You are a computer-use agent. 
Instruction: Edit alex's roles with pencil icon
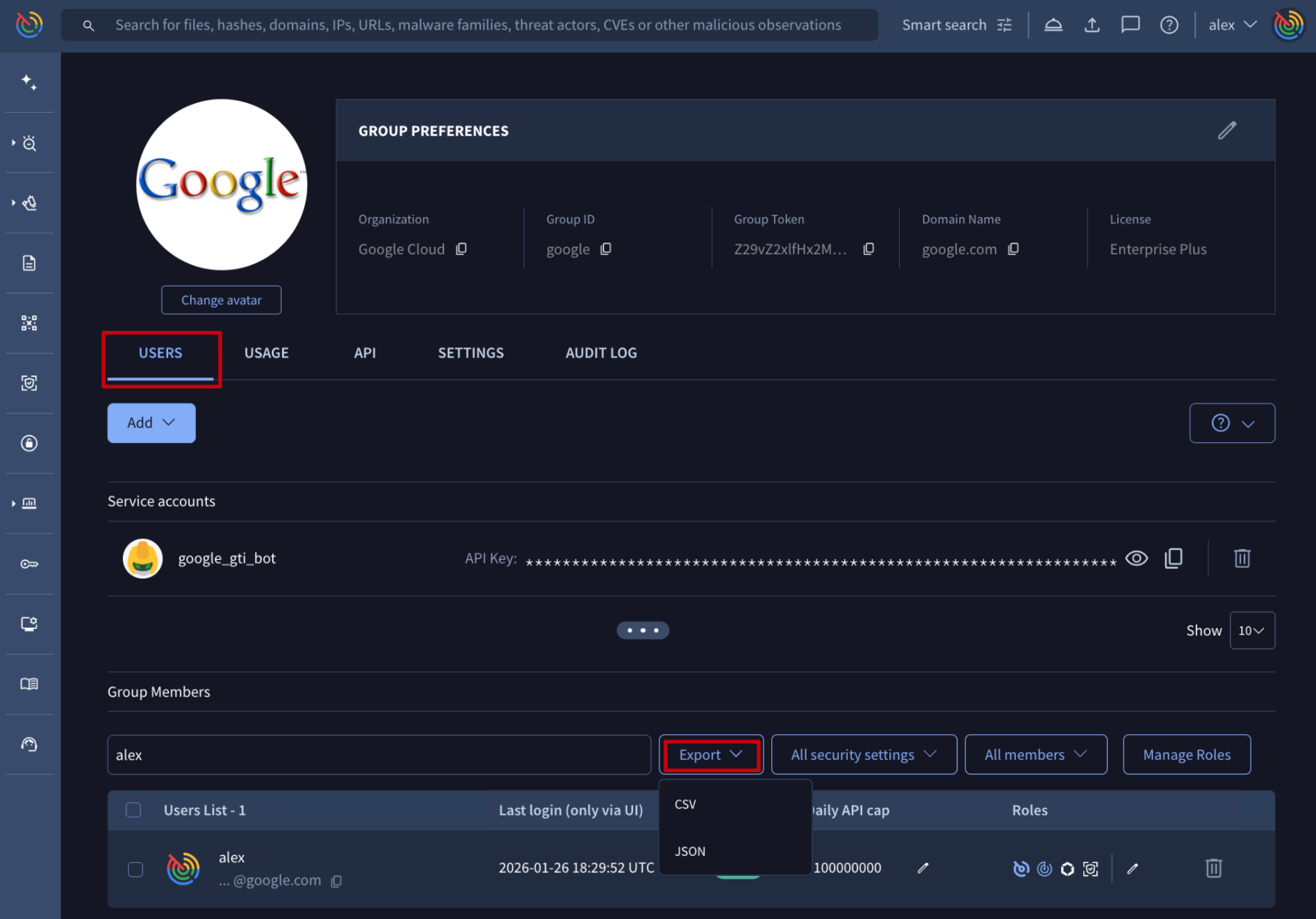point(1133,868)
